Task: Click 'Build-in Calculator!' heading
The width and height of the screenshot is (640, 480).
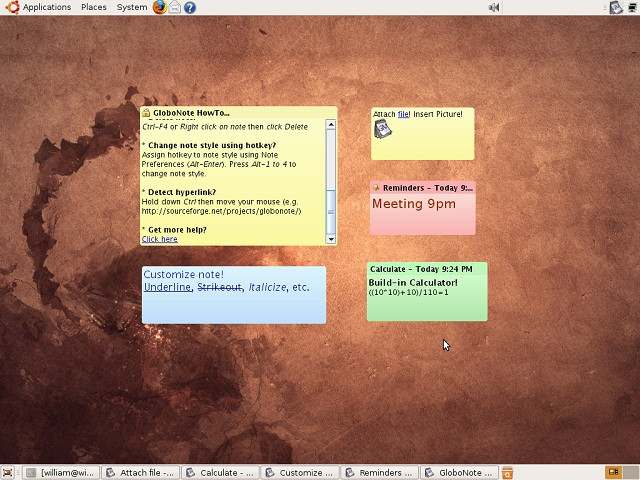Action: [x=413, y=282]
